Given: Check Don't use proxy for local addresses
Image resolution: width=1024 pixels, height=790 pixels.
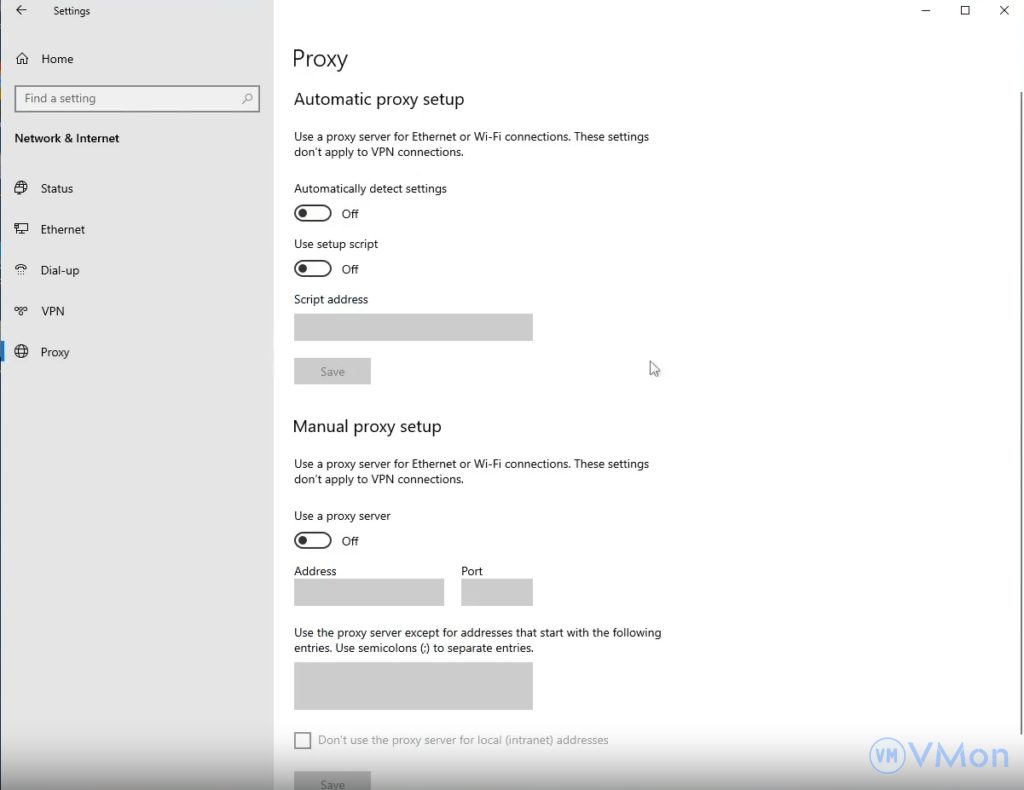Looking at the screenshot, I should 303,741.
